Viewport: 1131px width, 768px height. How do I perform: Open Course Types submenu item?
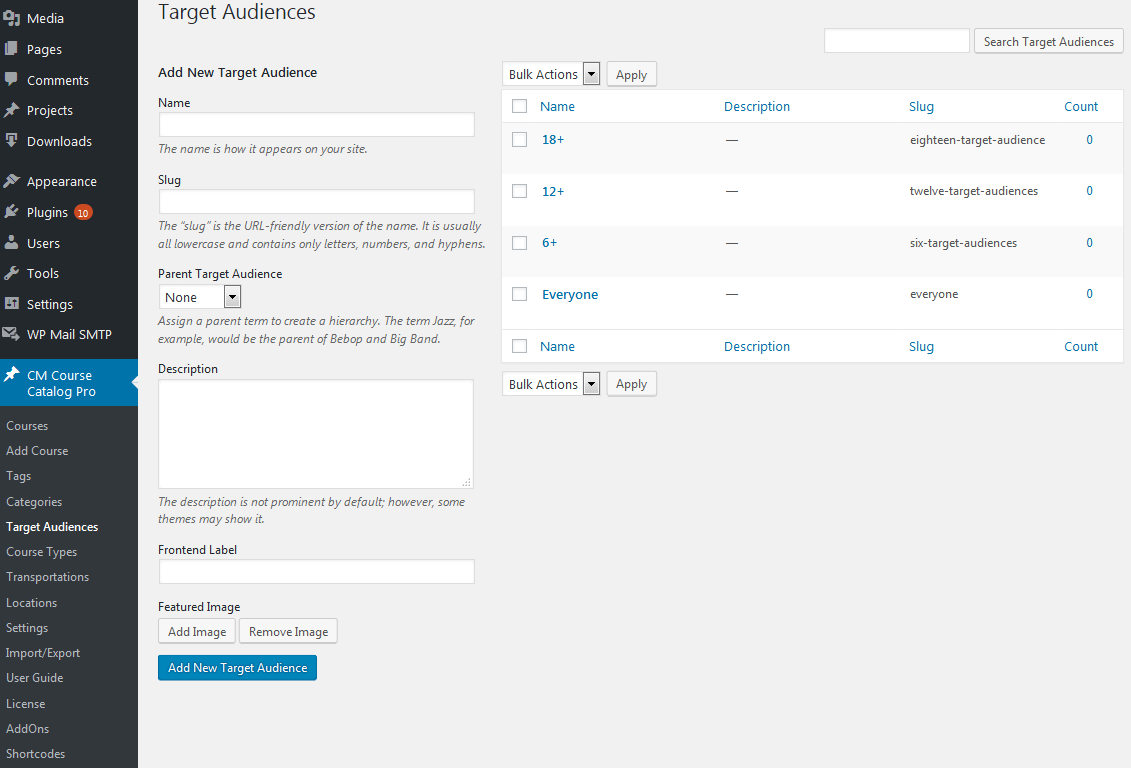[41, 552]
